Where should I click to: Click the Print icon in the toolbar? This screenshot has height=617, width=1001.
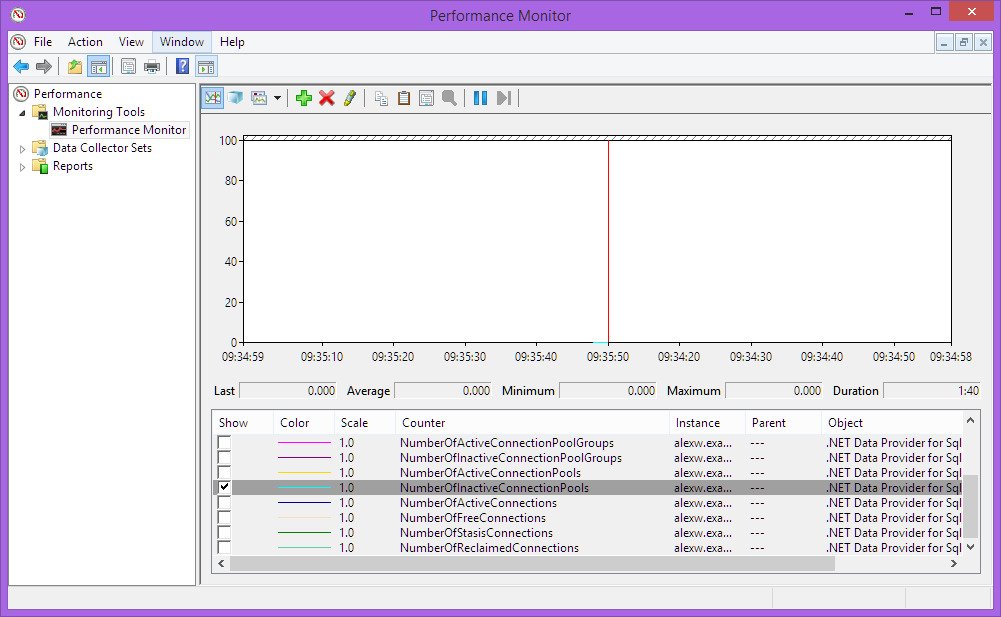tap(152, 66)
